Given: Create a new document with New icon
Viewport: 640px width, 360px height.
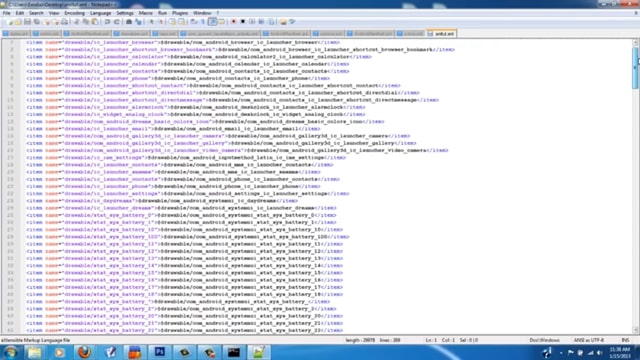Looking at the screenshot, I should (9, 22).
